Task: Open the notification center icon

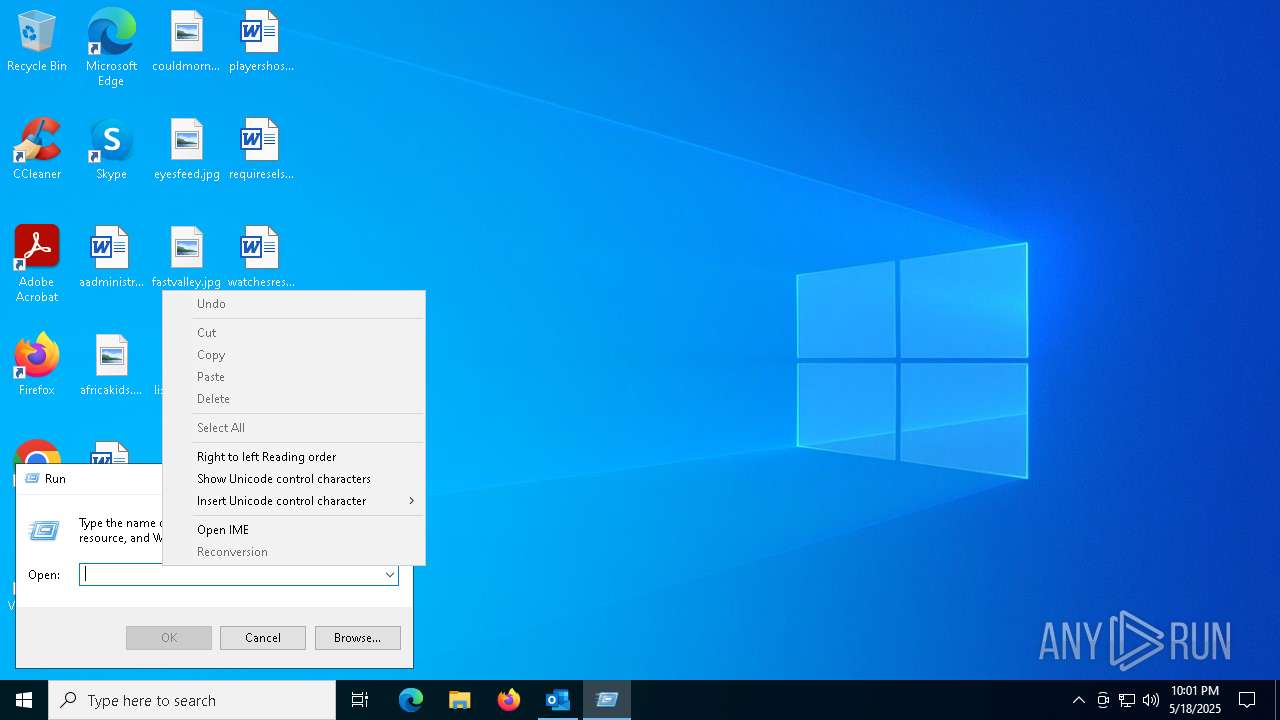Action: (1247, 700)
